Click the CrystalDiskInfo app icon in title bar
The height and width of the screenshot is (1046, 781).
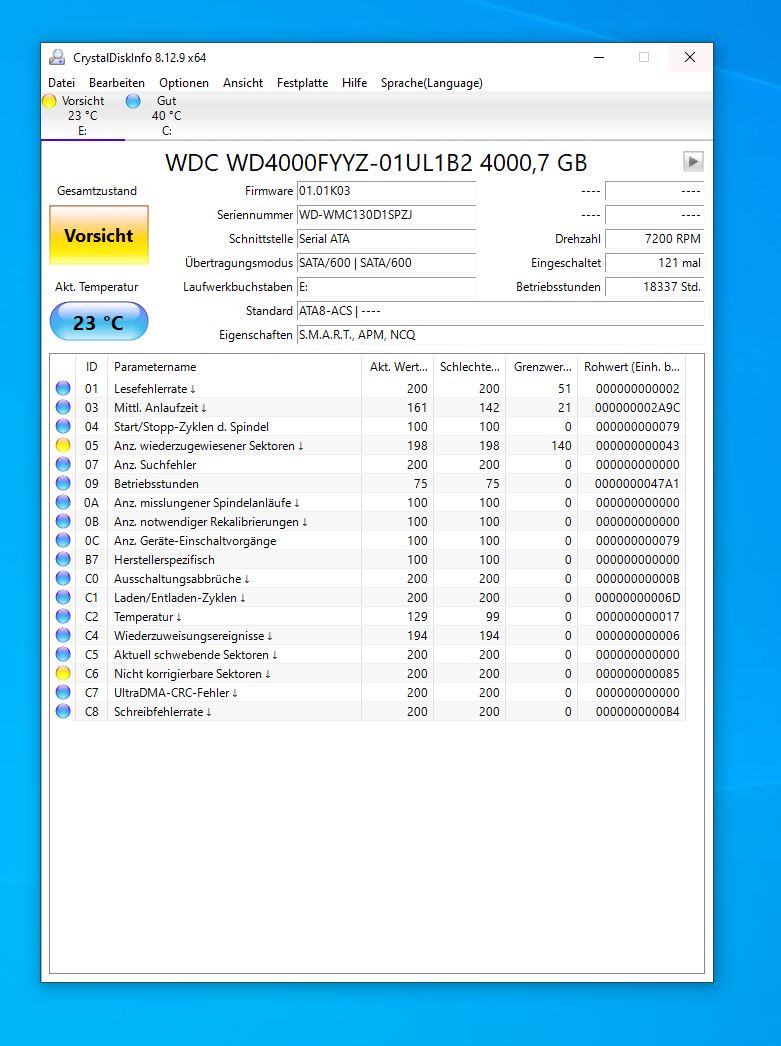(57, 57)
